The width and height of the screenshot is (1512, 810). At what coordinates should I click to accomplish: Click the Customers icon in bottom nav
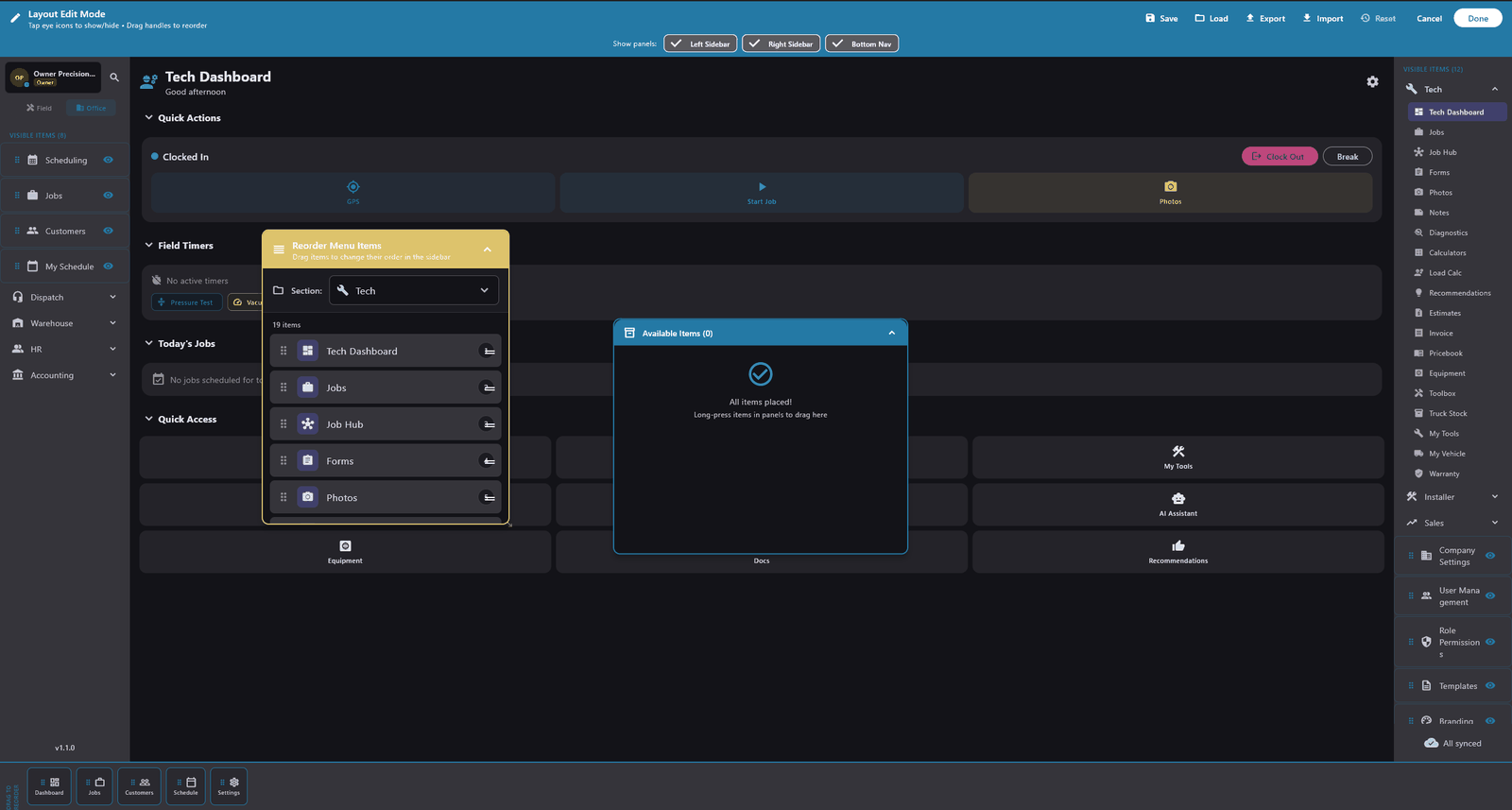pyautogui.click(x=145, y=783)
